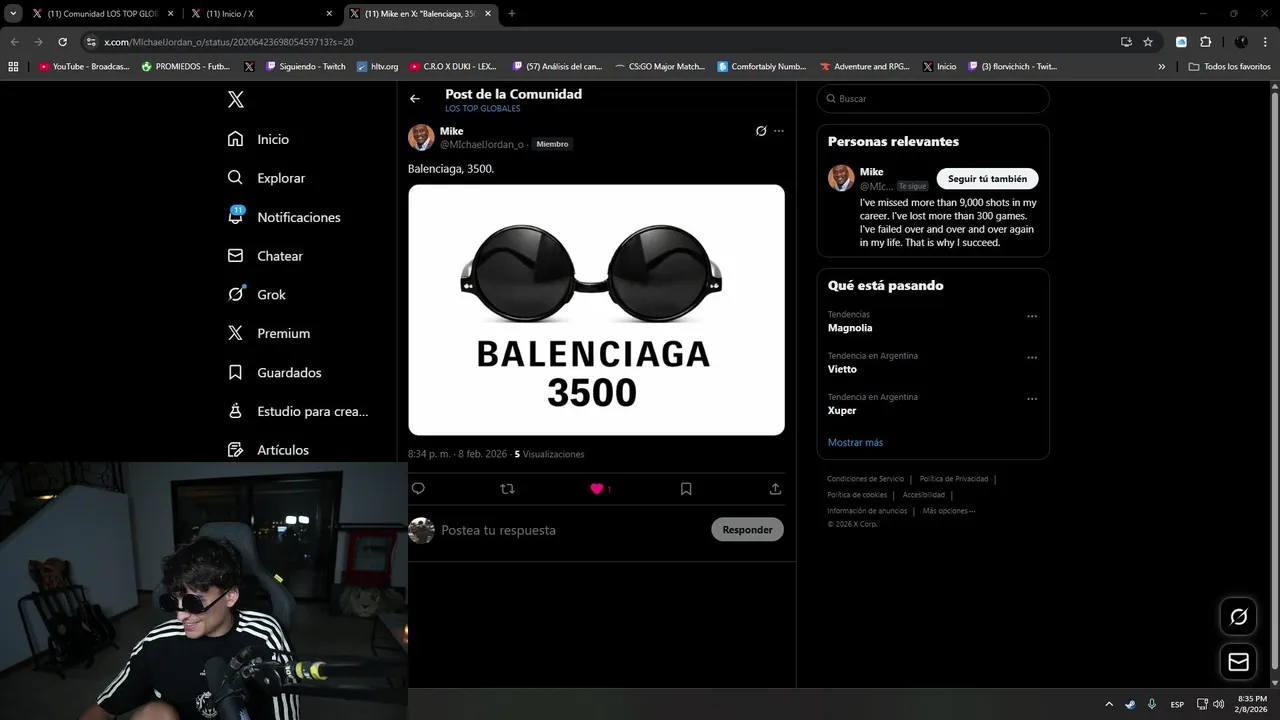Viewport: 1280px width, 720px height.
Task: Go to Inicio in the sidebar
Action: (259, 139)
